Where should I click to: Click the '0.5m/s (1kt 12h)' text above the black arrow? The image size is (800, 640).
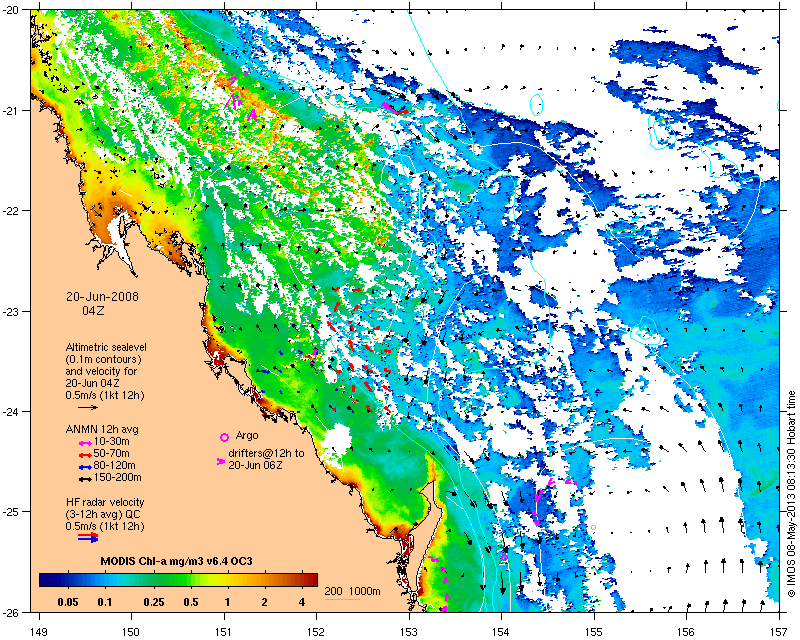105,395
